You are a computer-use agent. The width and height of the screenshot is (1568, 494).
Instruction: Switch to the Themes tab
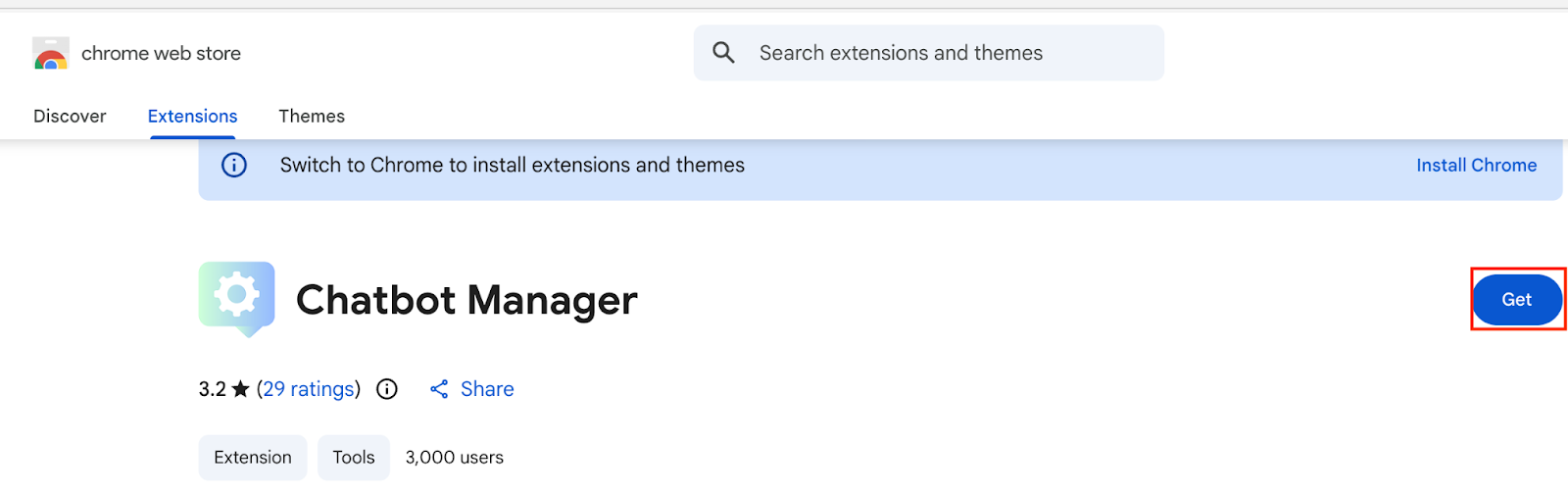click(312, 116)
